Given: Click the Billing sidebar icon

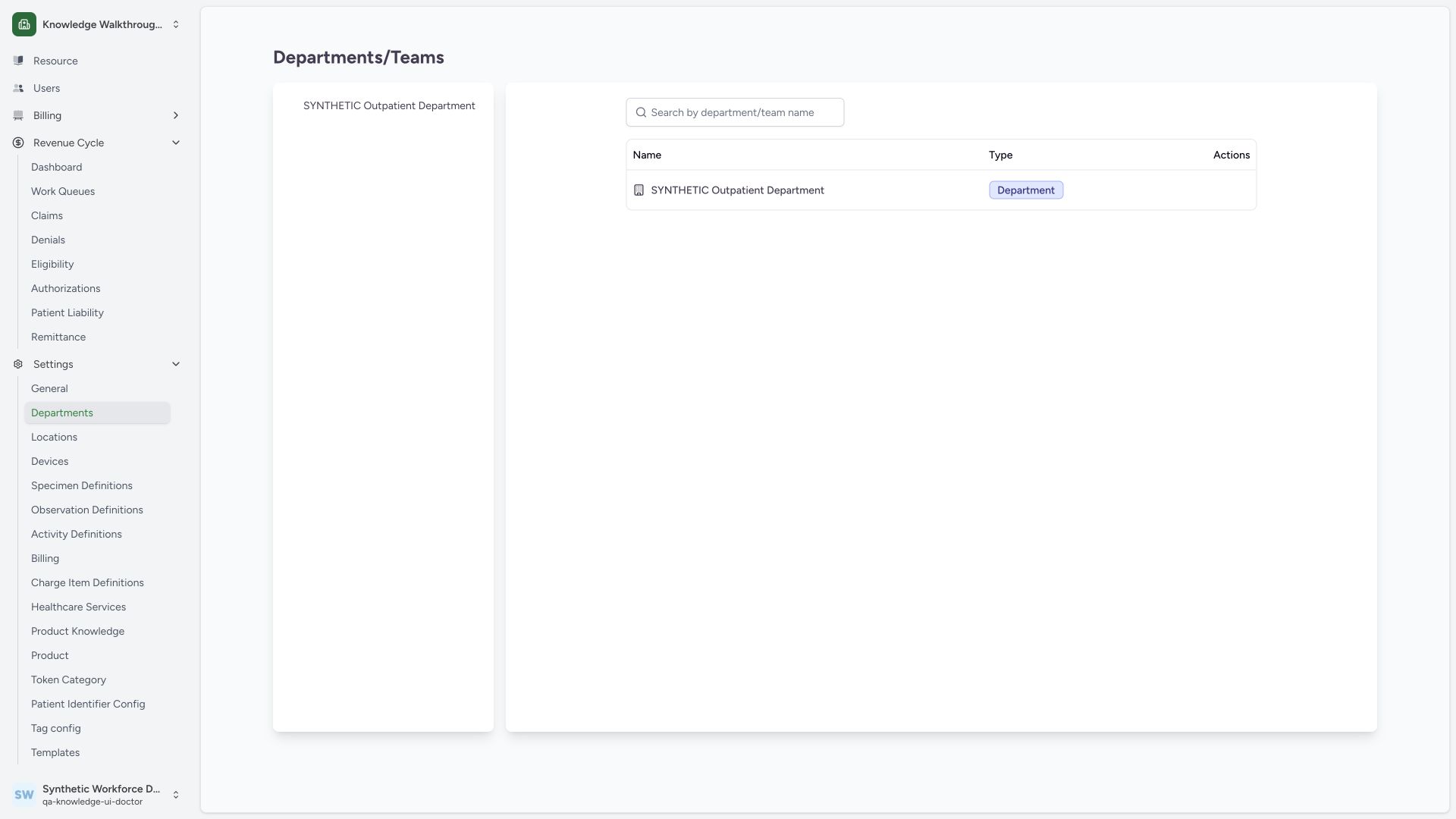Looking at the screenshot, I should (18, 115).
